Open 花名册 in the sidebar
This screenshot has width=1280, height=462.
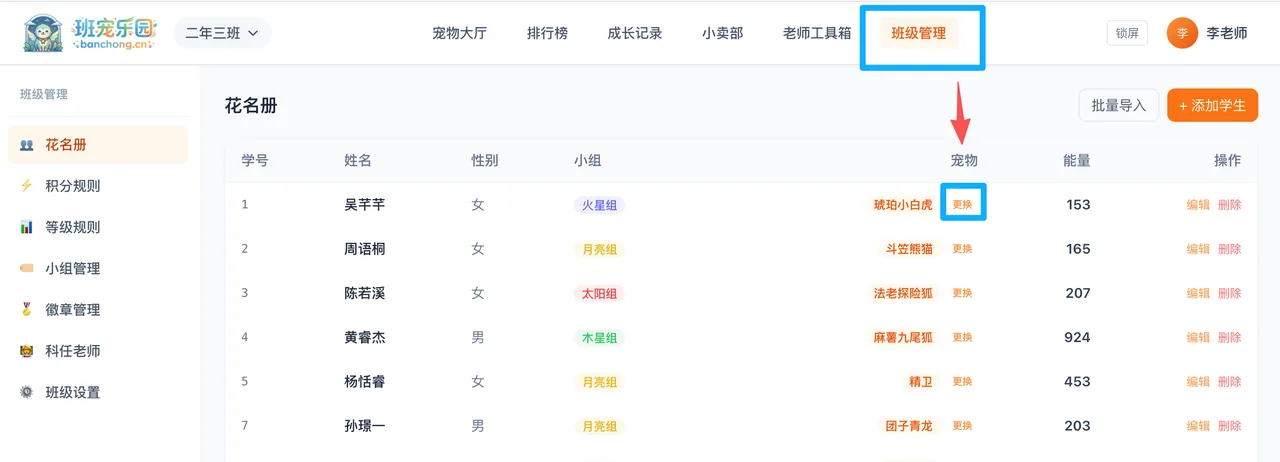pyautogui.click(x=98, y=145)
